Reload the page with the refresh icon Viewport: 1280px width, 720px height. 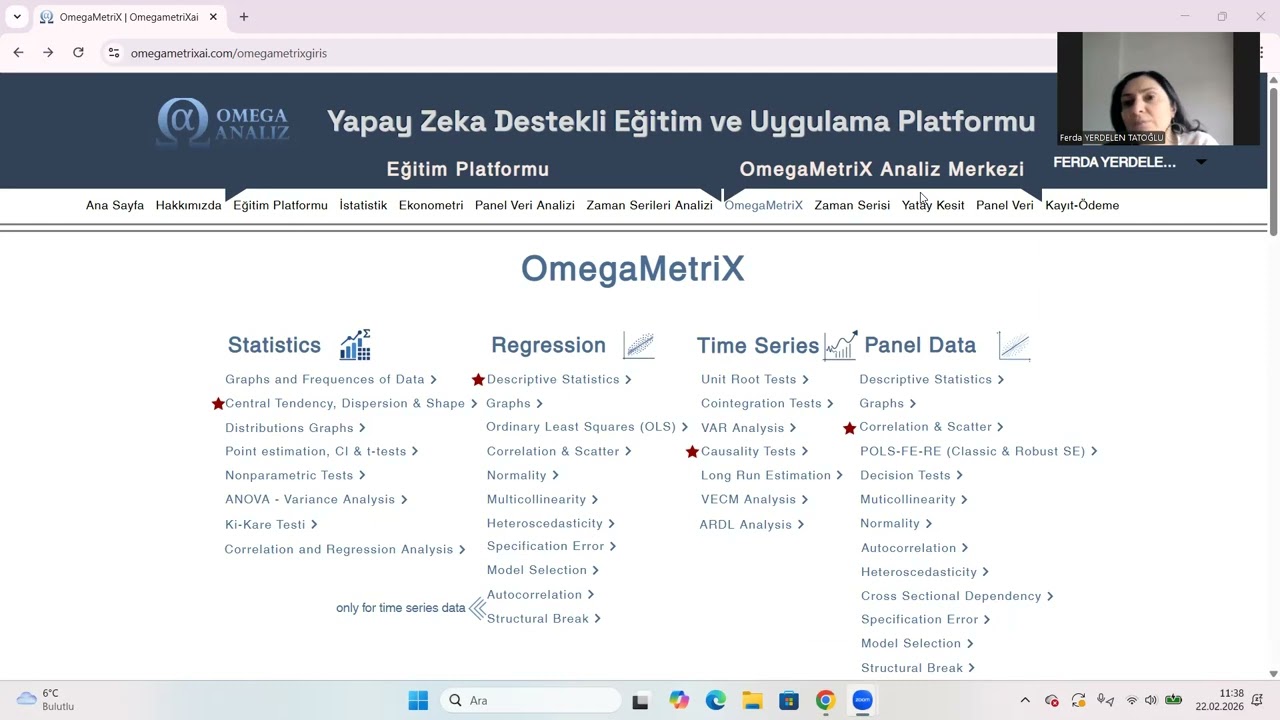point(78,53)
